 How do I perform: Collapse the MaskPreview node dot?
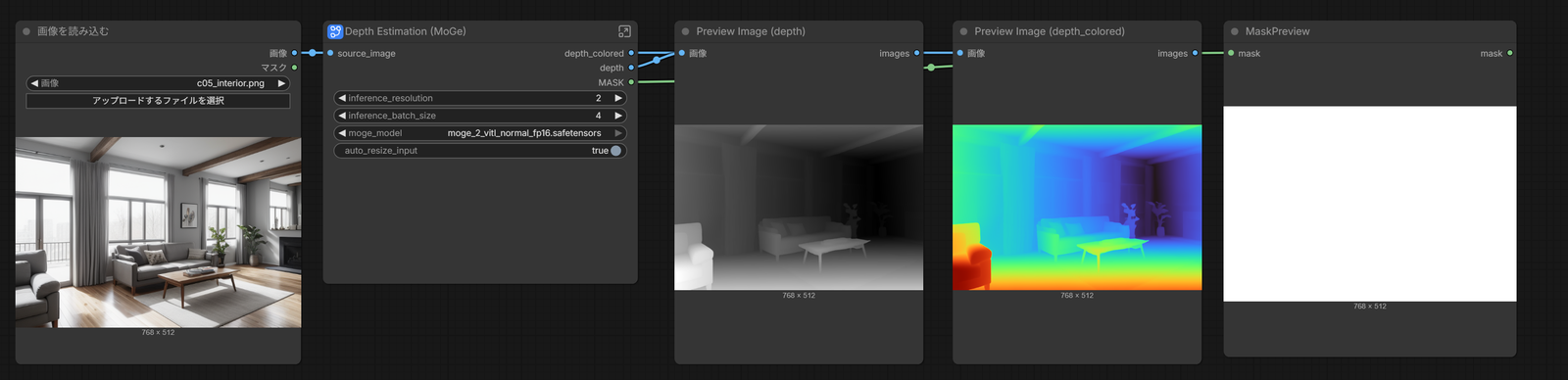1235,31
